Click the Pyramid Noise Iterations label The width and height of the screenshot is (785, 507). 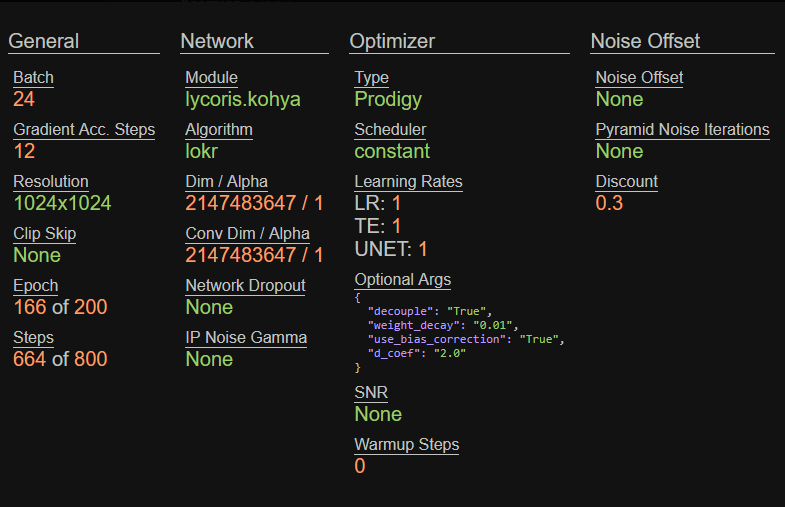click(x=682, y=130)
